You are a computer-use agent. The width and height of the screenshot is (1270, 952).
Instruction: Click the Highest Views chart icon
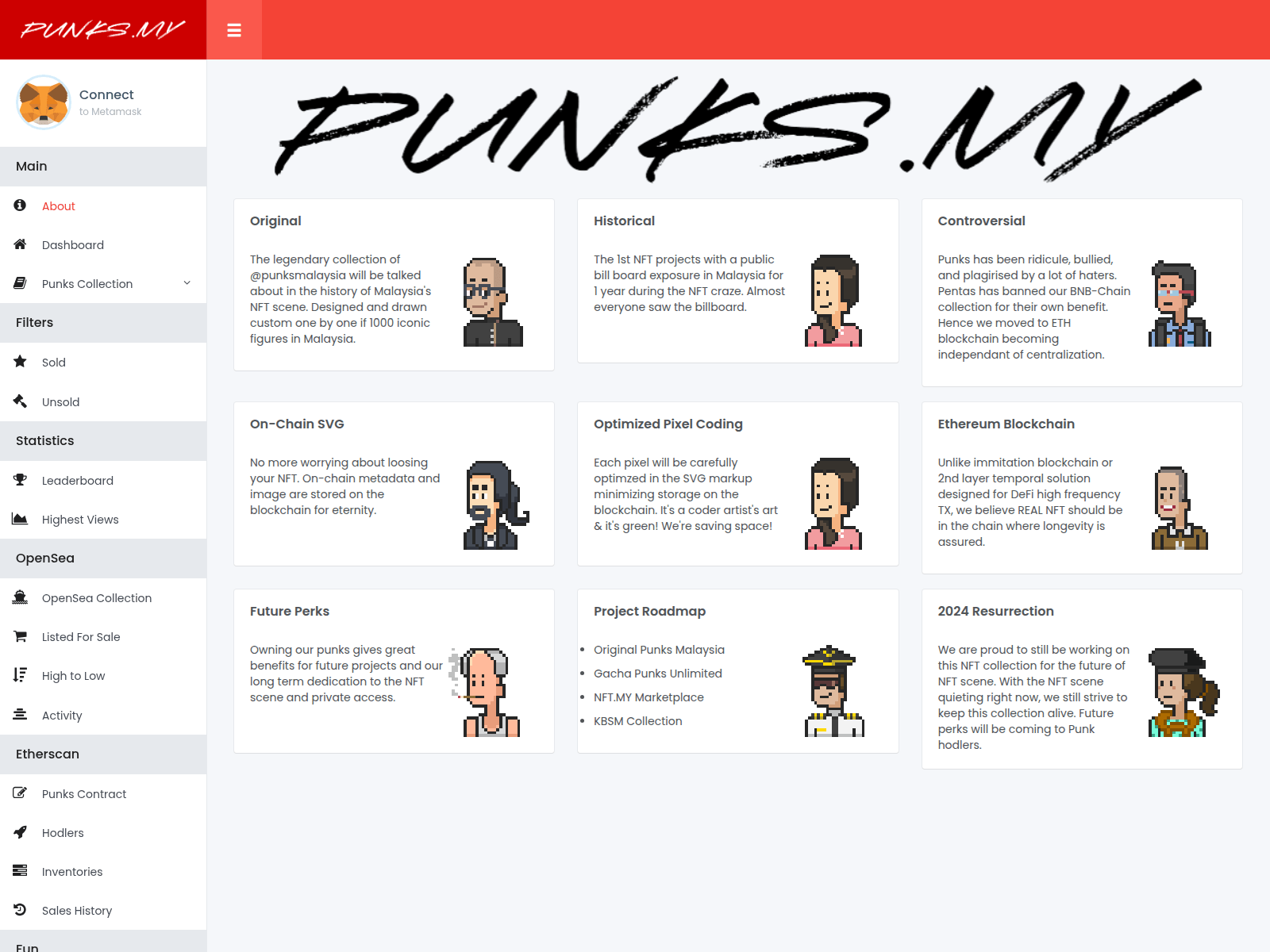tap(20, 519)
